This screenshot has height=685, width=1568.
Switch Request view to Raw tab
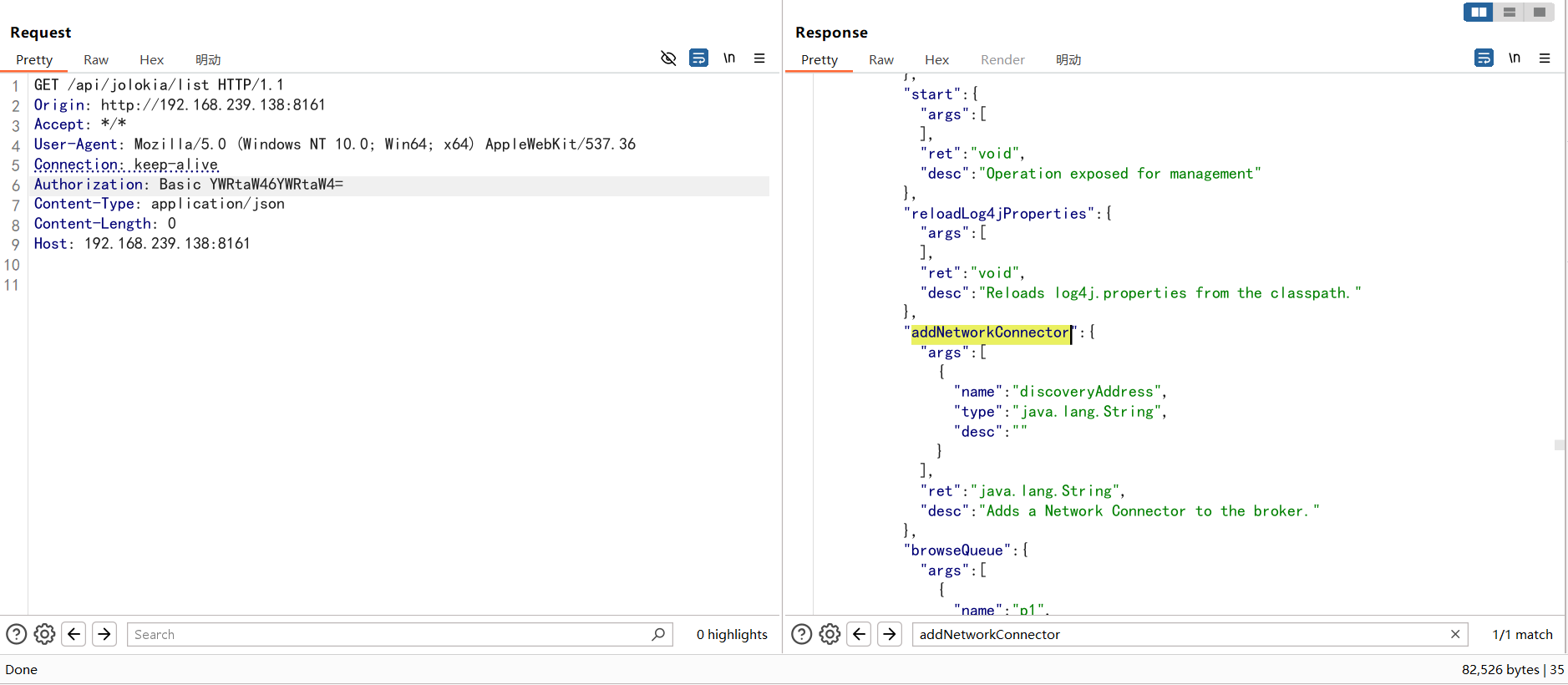point(96,59)
